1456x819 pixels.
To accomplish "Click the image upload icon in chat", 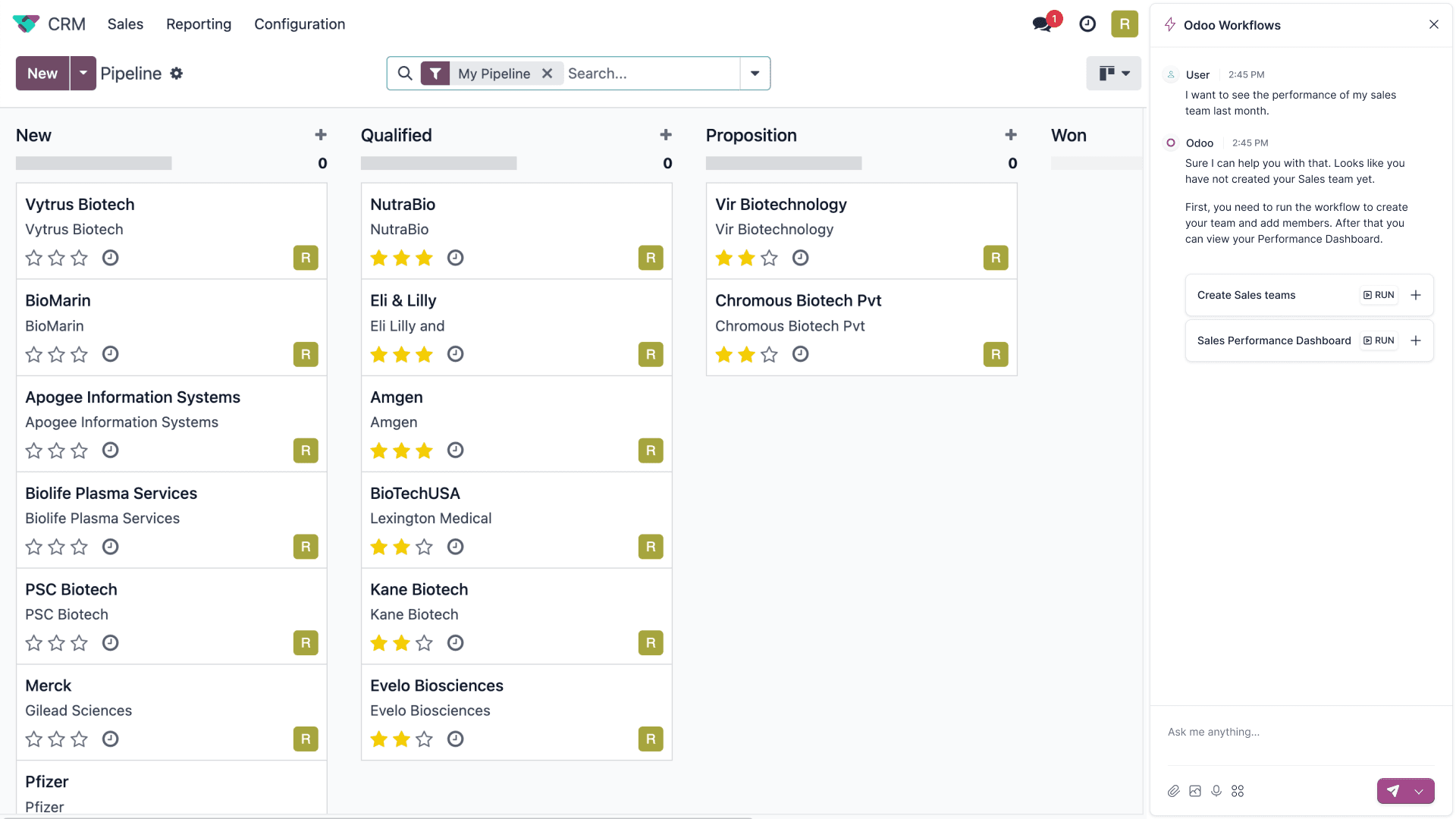I will tap(1195, 791).
